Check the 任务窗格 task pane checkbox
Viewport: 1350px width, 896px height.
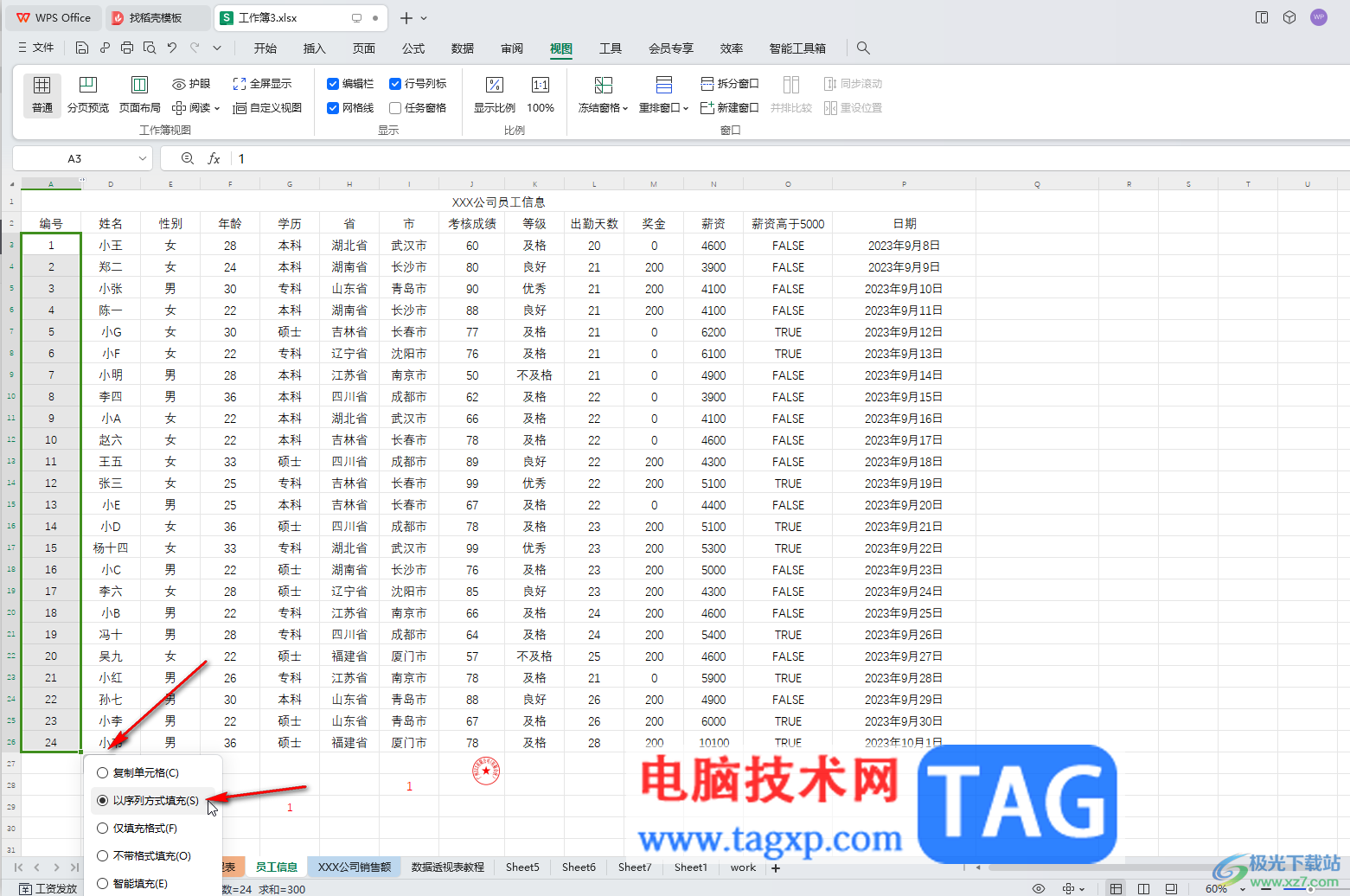[395, 108]
